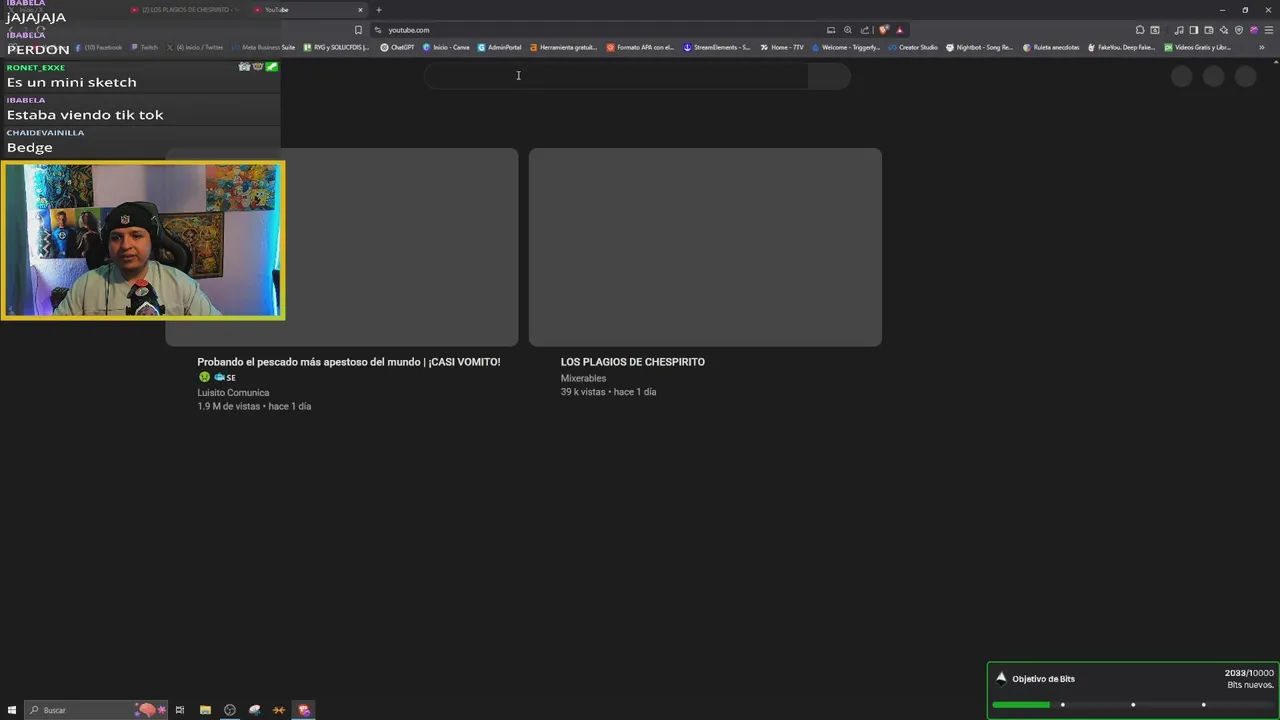Viewport: 1280px width, 720px height.
Task: Click the streamer webcam overlay
Action: tap(143, 240)
